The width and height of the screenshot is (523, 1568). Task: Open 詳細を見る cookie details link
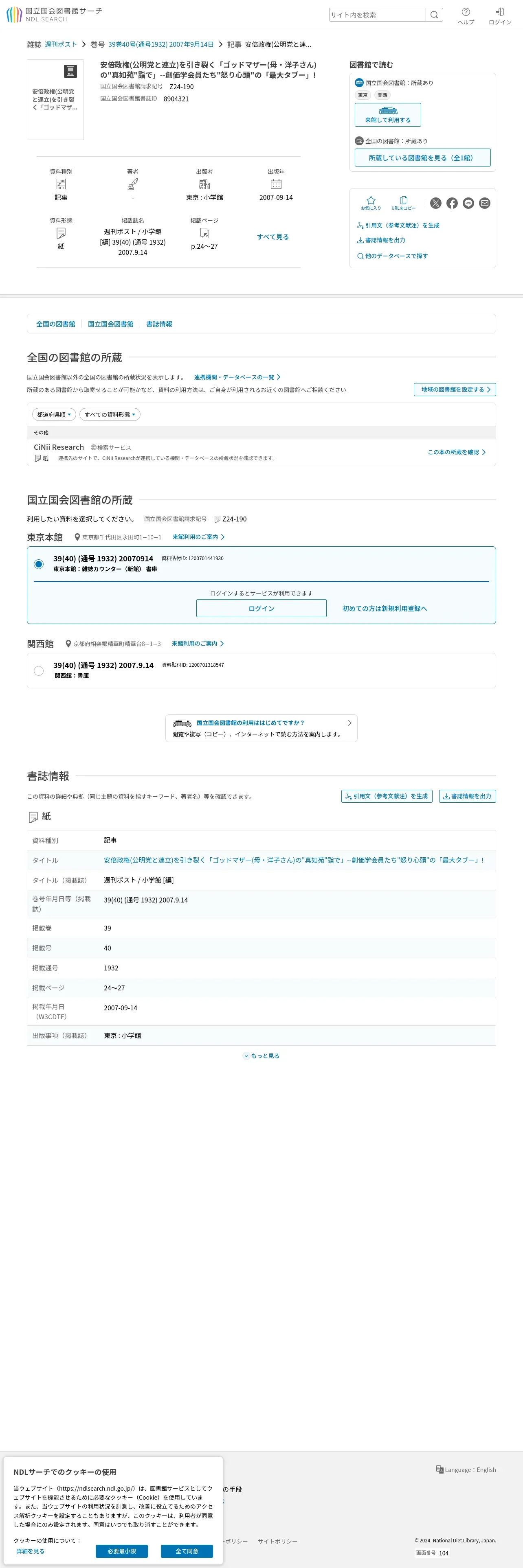pyautogui.click(x=31, y=1551)
